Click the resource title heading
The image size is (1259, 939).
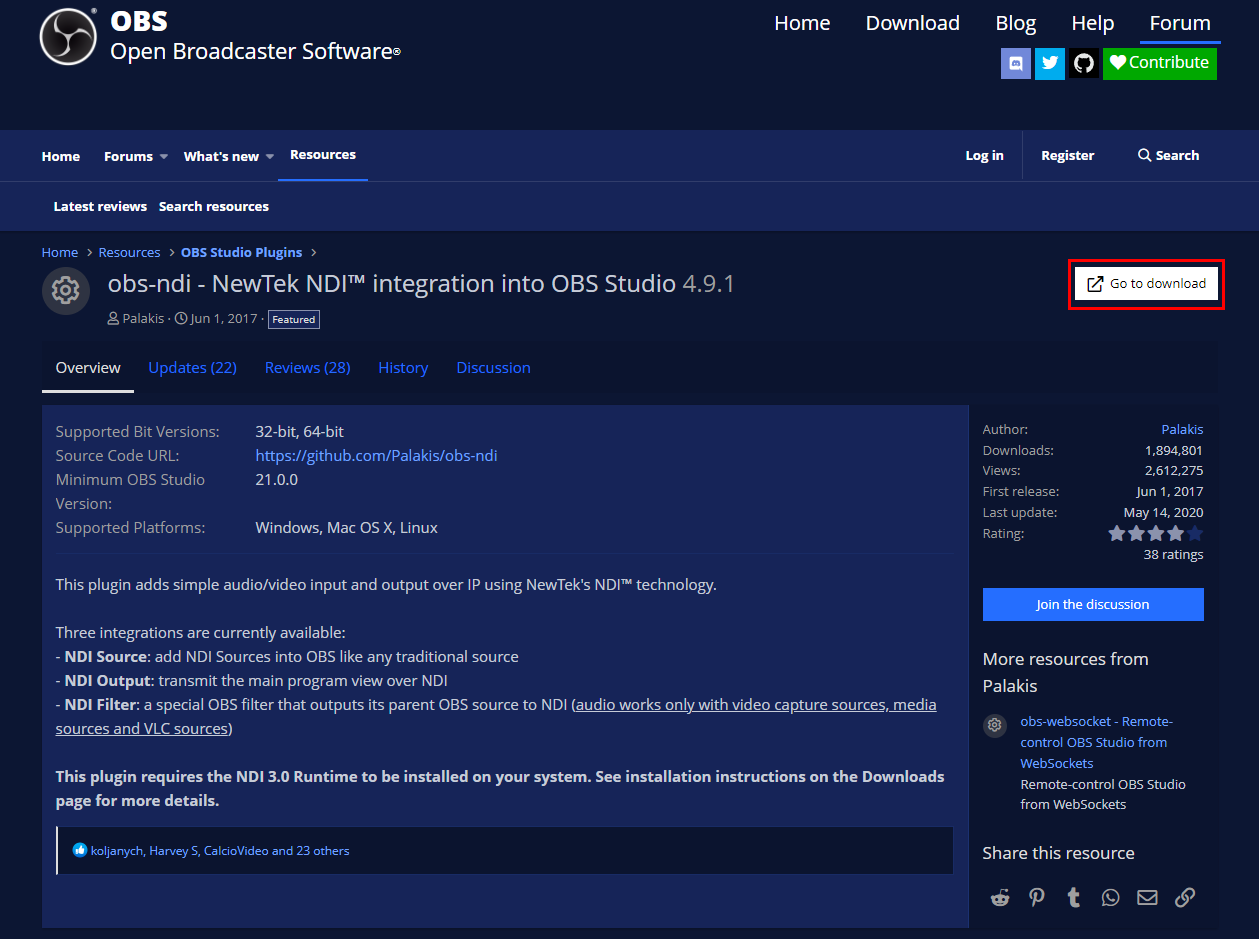pos(421,284)
